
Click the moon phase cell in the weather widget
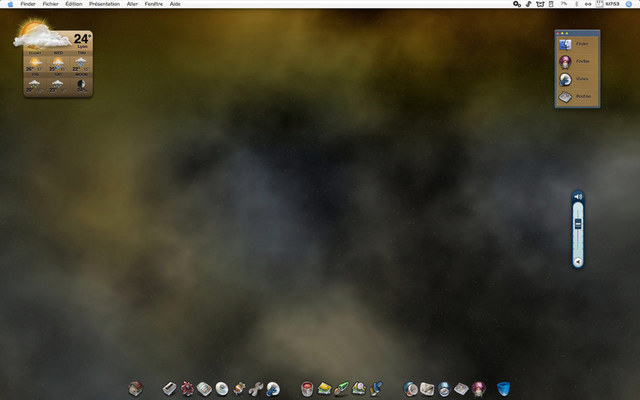pos(80,85)
